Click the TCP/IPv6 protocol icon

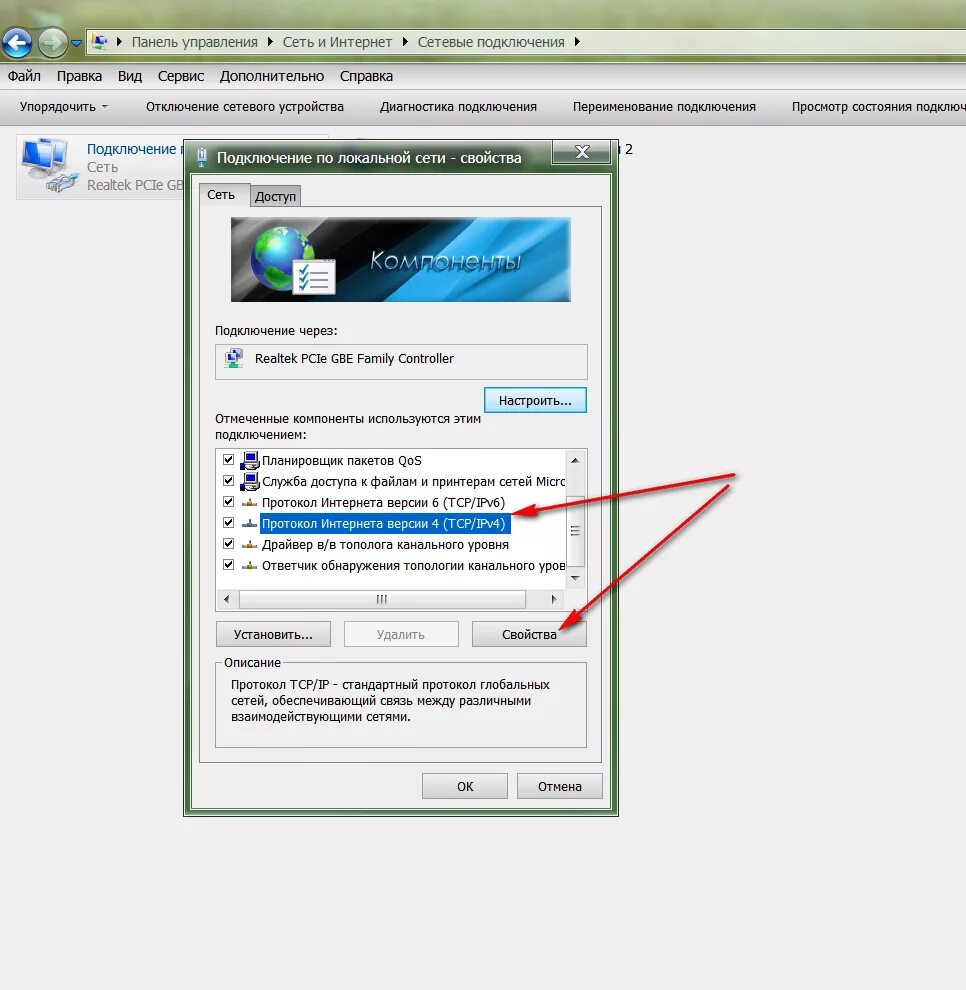(x=250, y=503)
